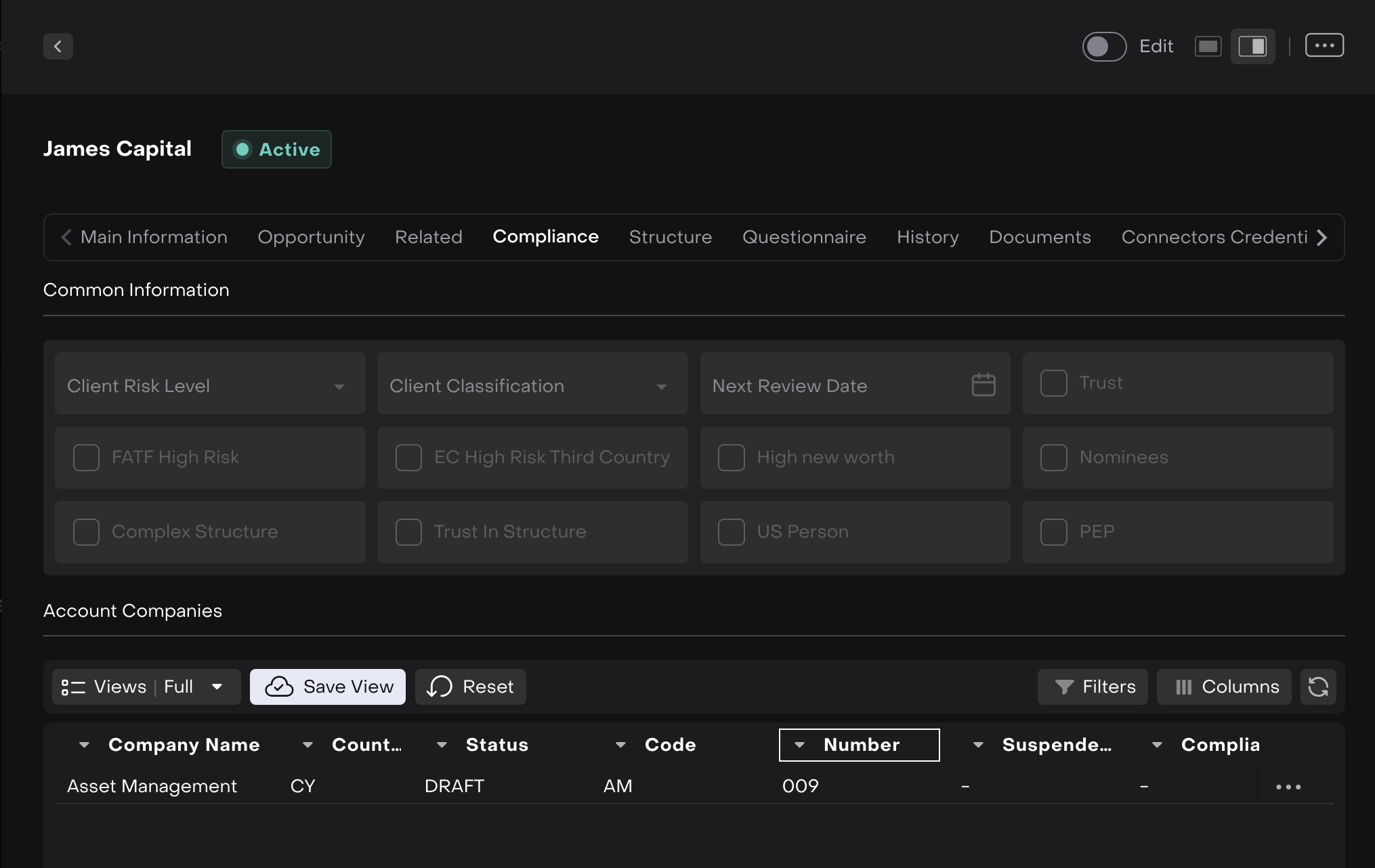Viewport: 1375px width, 868px height.
Task: Open the Filters panel
Action: [1093, 687]
